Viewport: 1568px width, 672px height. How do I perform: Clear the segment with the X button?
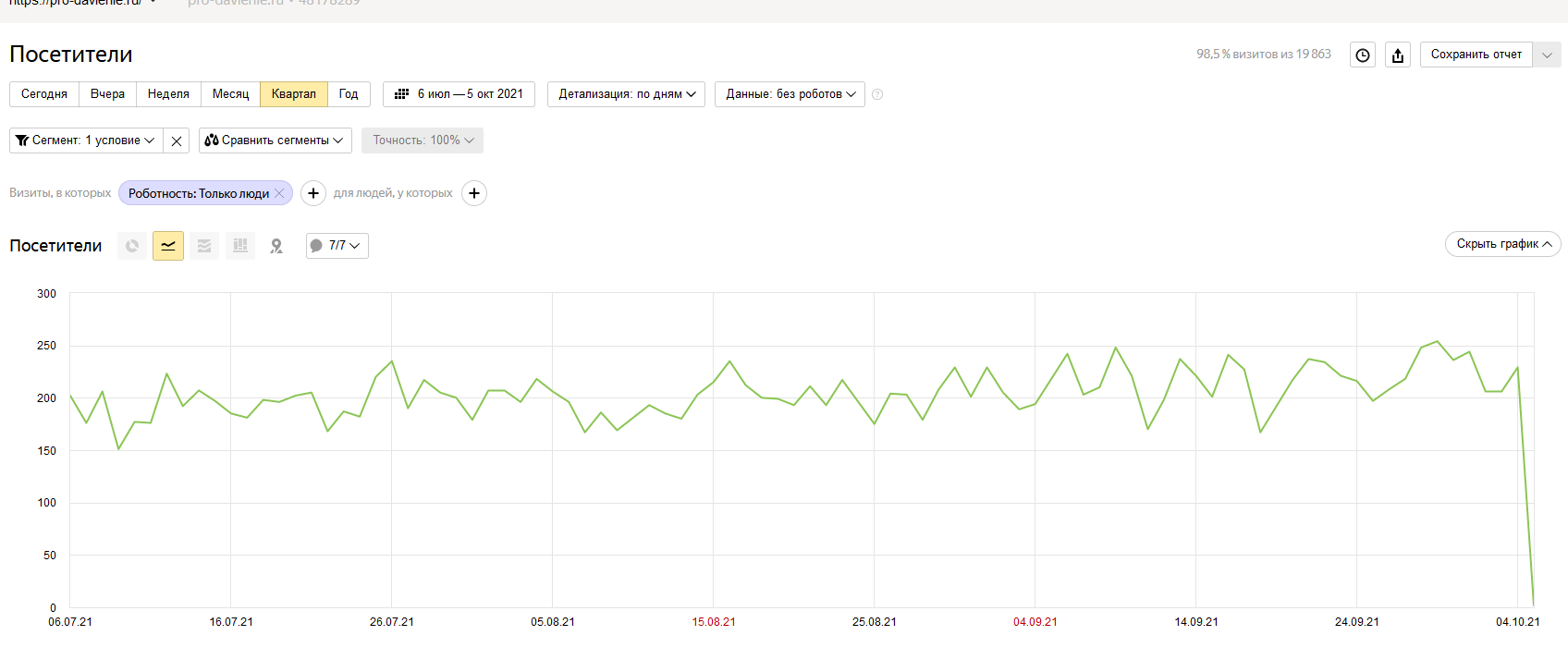(177, 141)
